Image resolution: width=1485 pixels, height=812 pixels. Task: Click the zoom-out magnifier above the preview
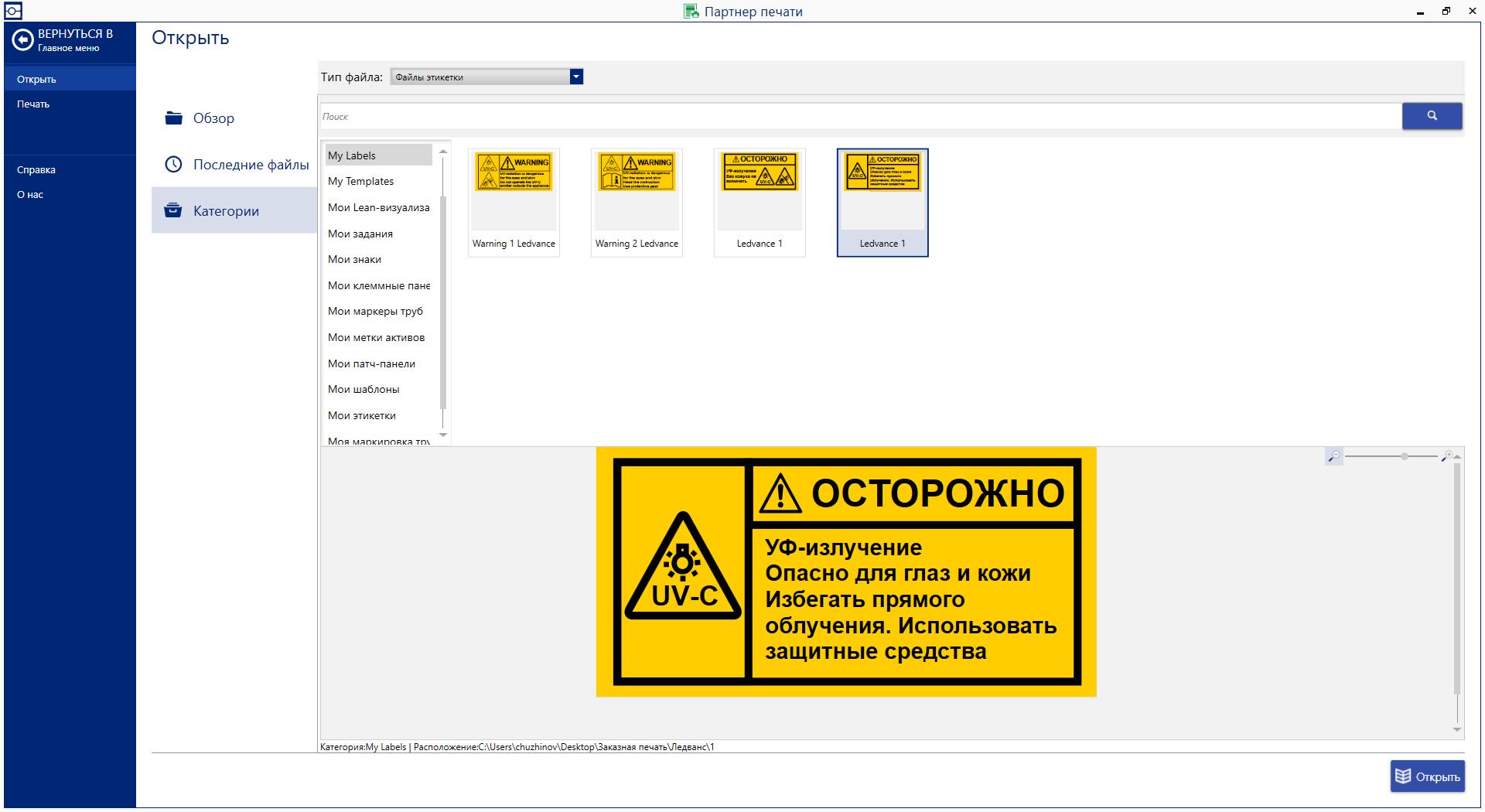[x=1333, y=457]
